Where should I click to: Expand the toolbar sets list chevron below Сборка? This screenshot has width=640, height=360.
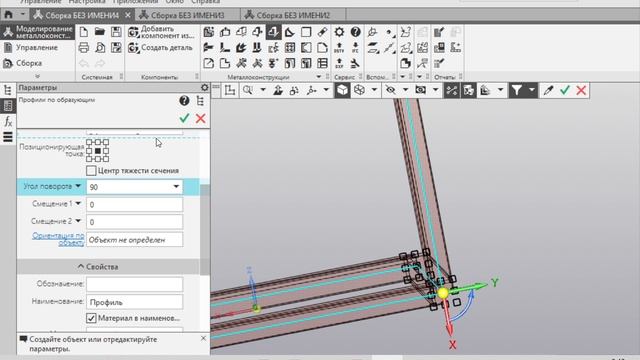coord(37,76)
